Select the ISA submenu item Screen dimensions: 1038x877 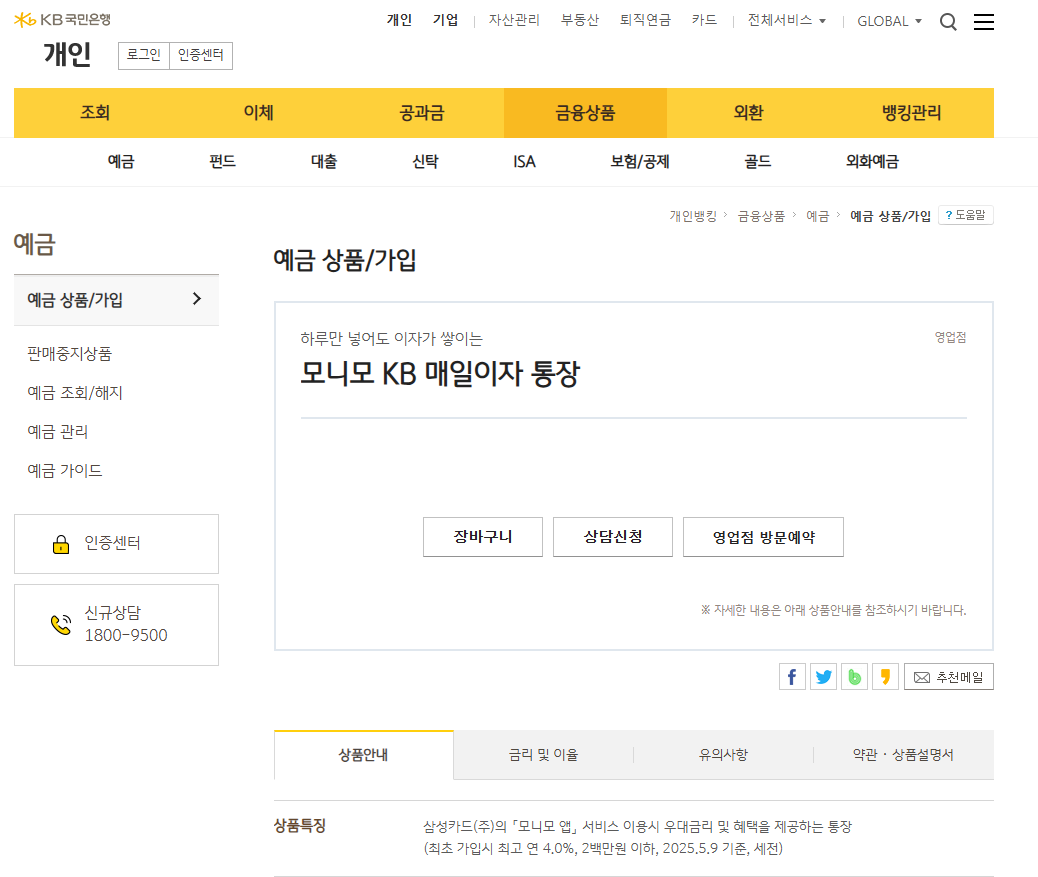click(x=524, y=162)
